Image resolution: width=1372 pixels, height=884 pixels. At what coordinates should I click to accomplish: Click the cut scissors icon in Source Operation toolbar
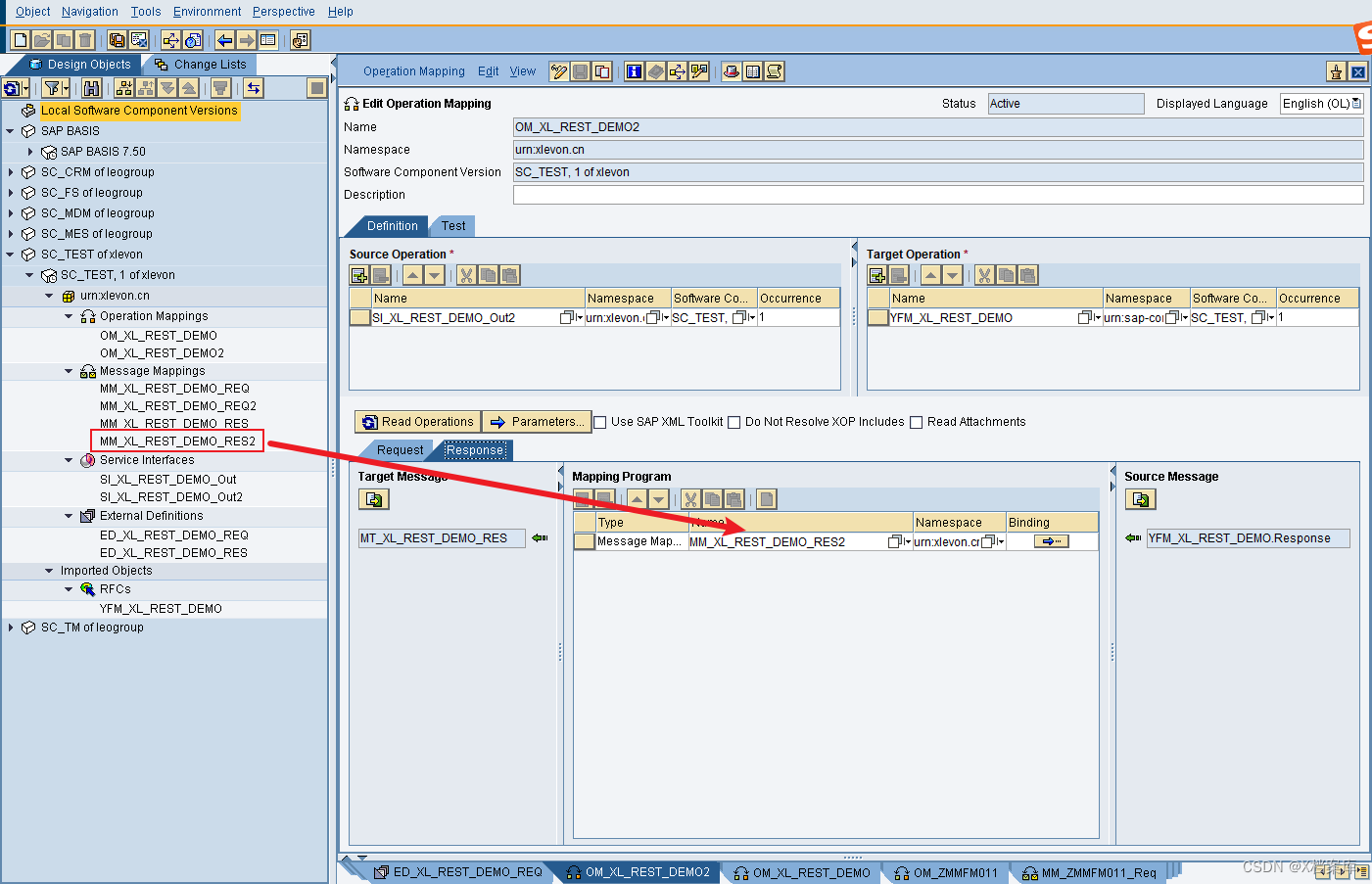[466, 275]
